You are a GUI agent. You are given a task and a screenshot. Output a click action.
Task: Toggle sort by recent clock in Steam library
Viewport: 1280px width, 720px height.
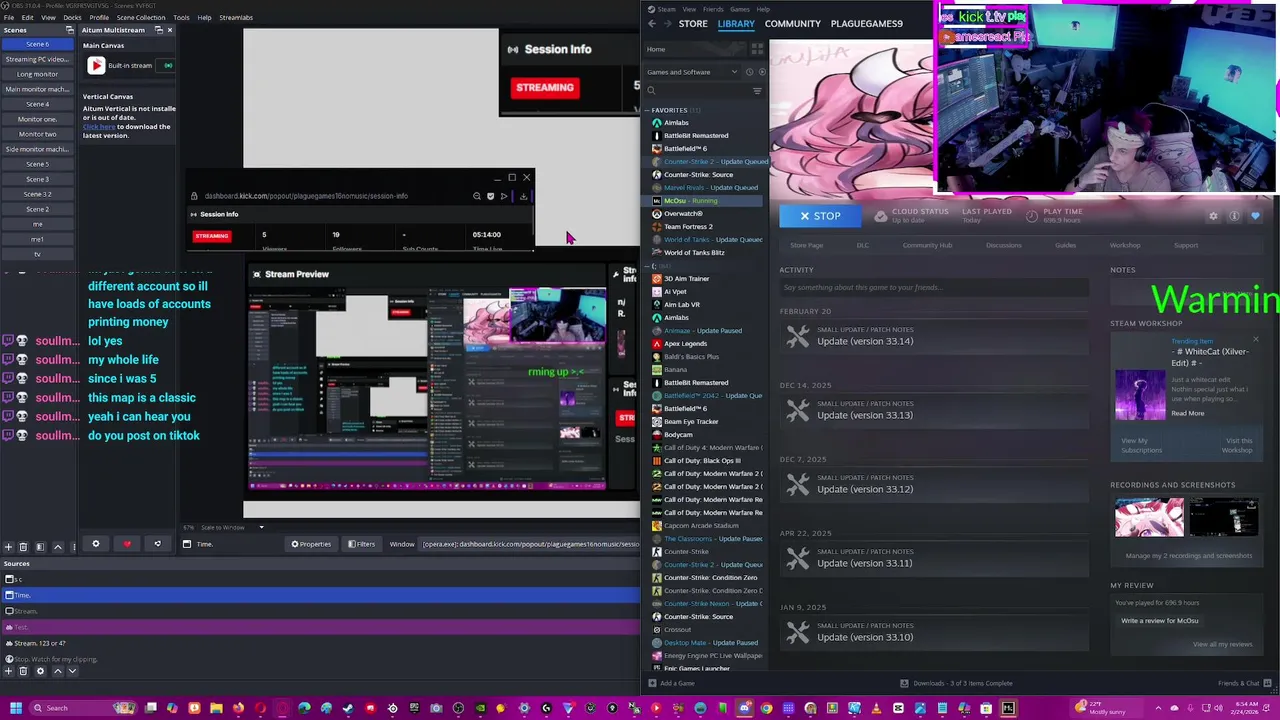point(749,72)
